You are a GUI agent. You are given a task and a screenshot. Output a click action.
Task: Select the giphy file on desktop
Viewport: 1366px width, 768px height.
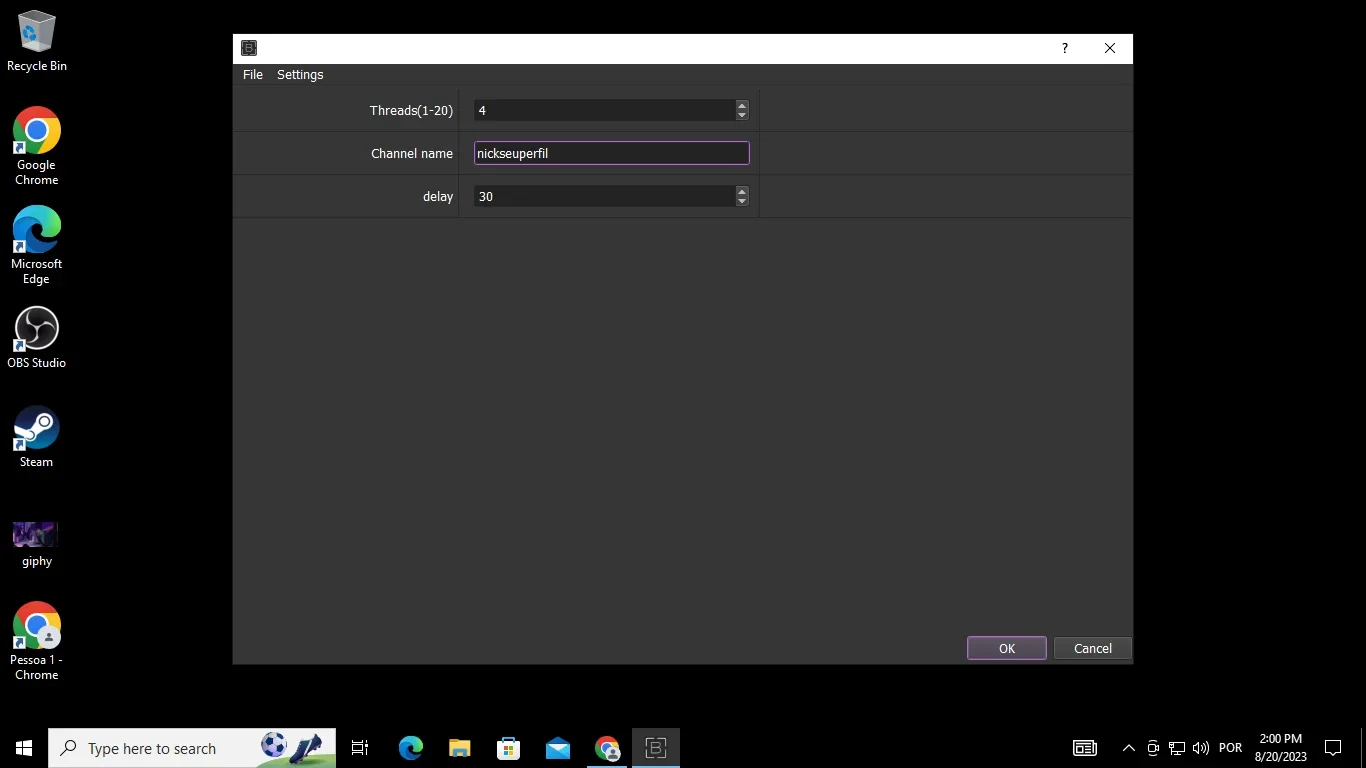[x=37, y=544]
